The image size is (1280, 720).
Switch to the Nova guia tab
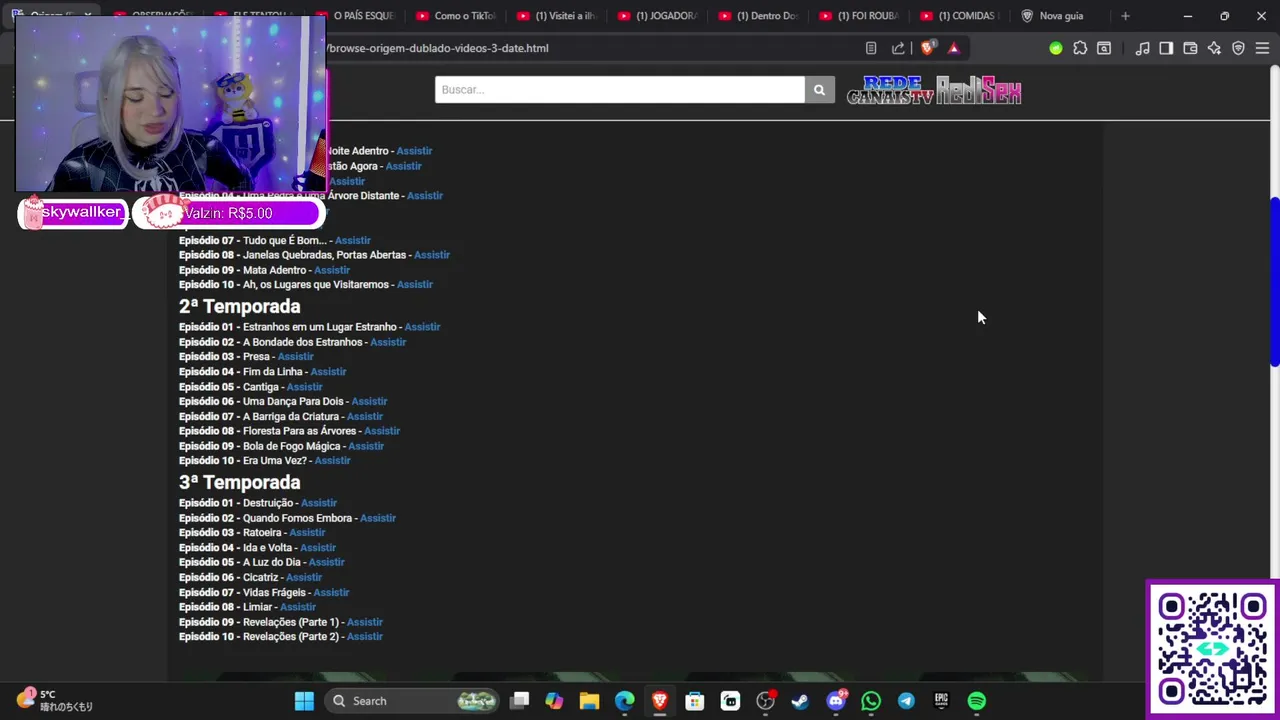tap(1060, 16)
